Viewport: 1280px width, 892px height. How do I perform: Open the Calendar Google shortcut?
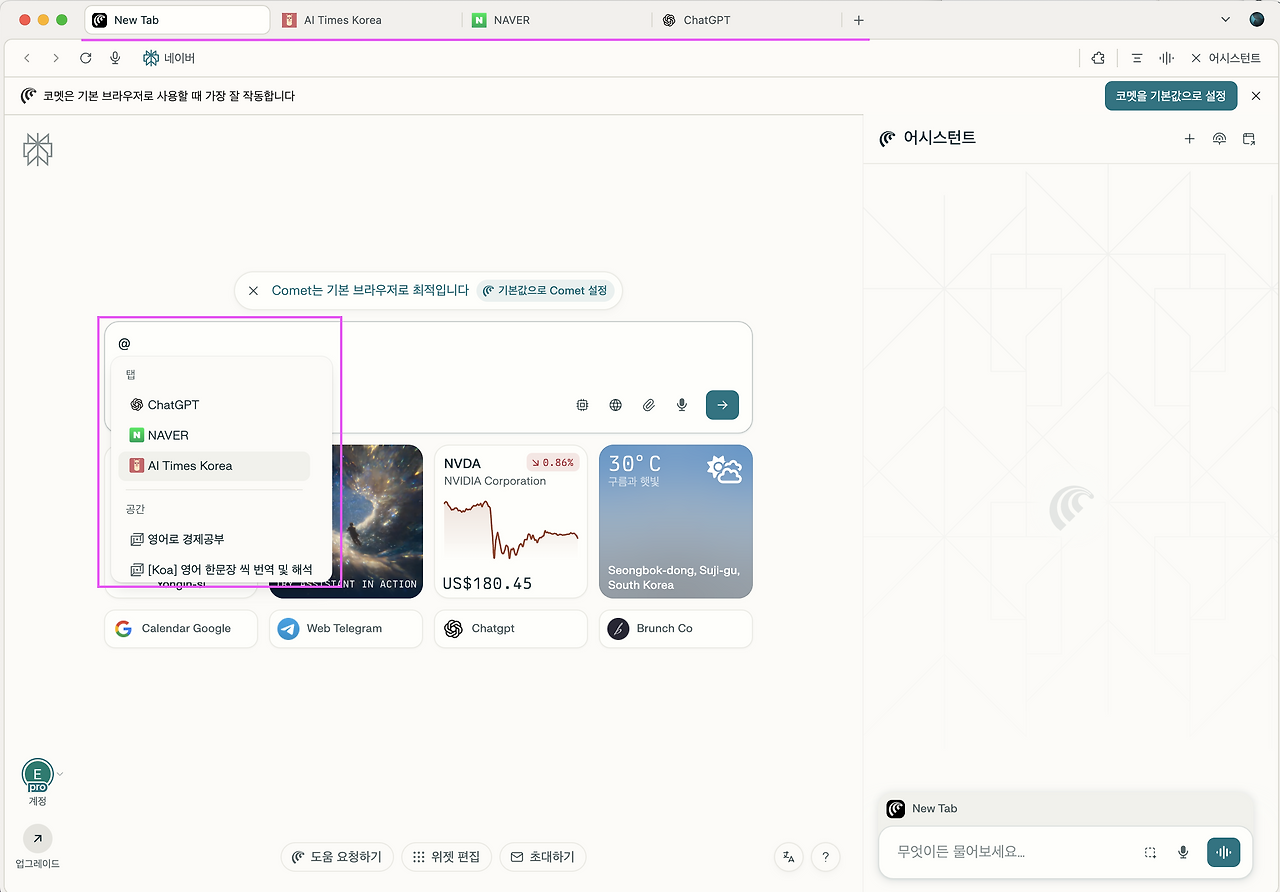click(x=181, y=629)
